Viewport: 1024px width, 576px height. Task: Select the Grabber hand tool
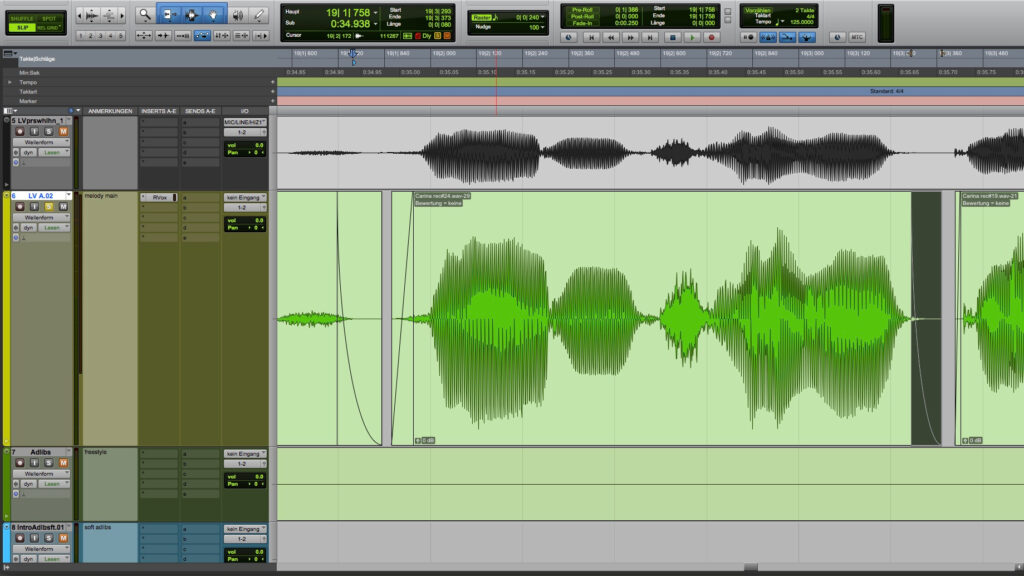pyautogui.click(x=214, y=14)
